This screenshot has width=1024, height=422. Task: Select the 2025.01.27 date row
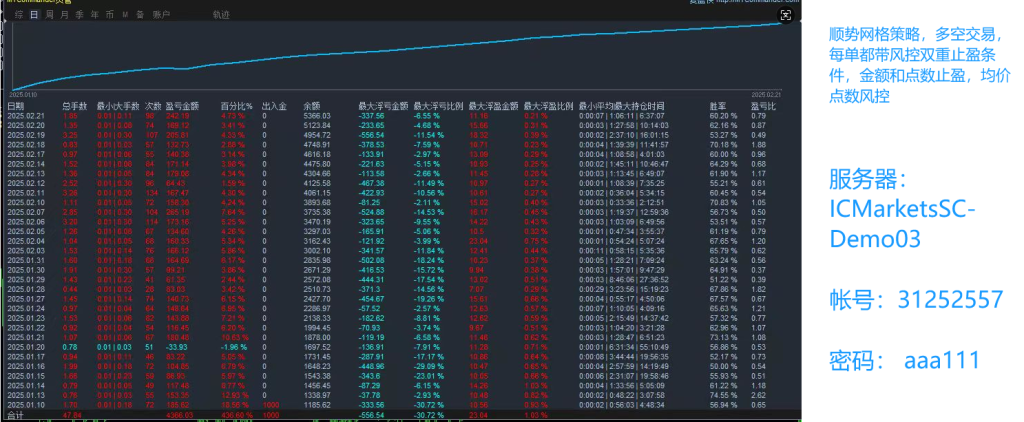[403, 298]
